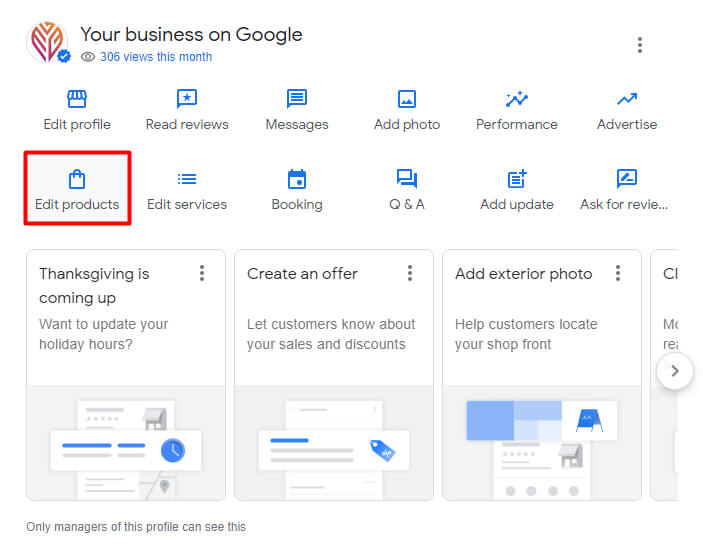
Task: Click 'Your business on Google' heading
Action: pyautogui.click(x=191, y=35)
